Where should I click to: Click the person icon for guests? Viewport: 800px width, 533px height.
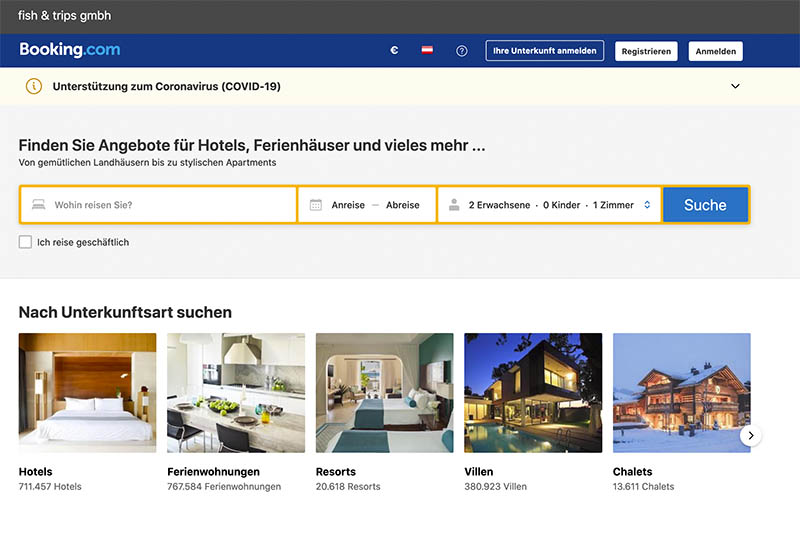(454, 205)
